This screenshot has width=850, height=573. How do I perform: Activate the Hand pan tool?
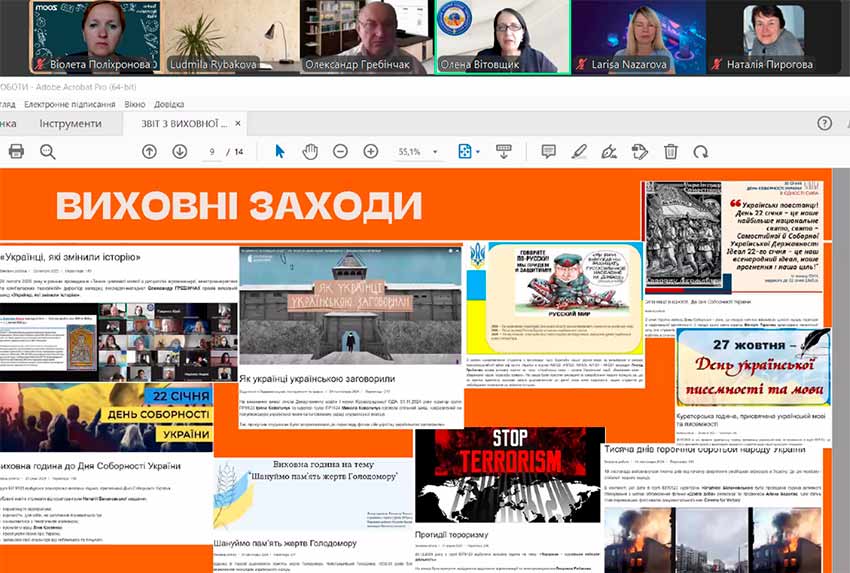[x=310, y=151]
